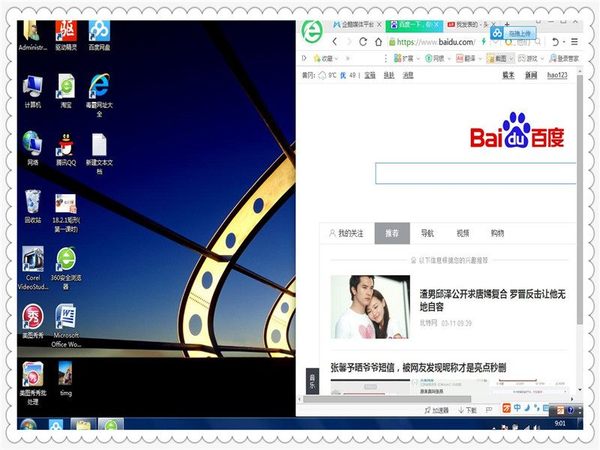Viewport: 600px width, 450px height.
Task: Open the file explorer taskbar icon
Action: 83,424
